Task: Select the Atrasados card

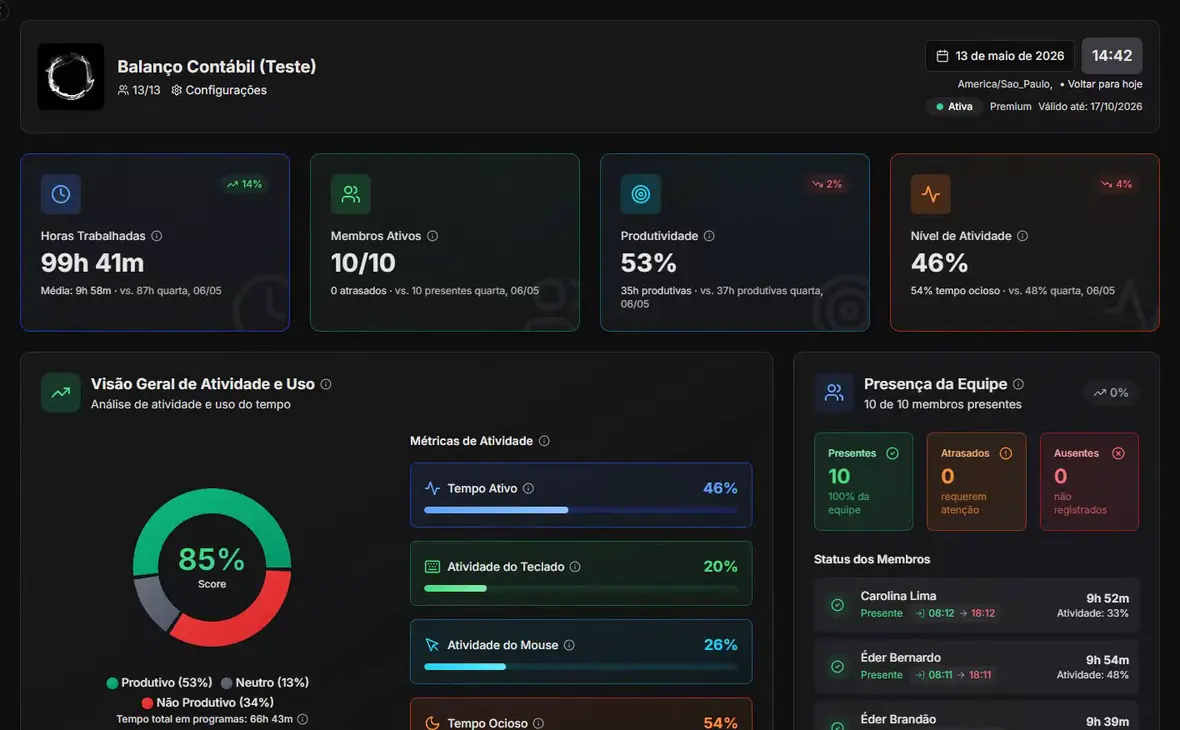Action: click(x=976, y=482)
